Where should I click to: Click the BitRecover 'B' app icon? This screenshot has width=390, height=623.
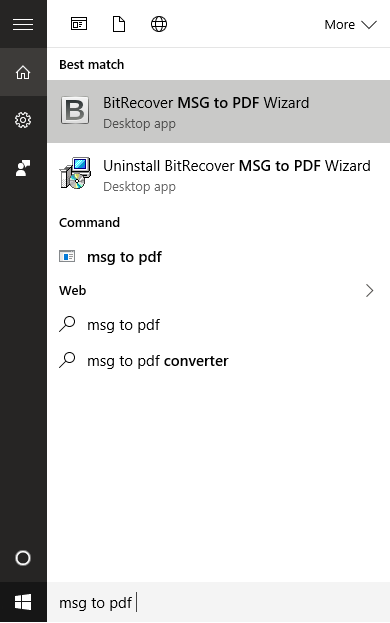pos(75,110)
